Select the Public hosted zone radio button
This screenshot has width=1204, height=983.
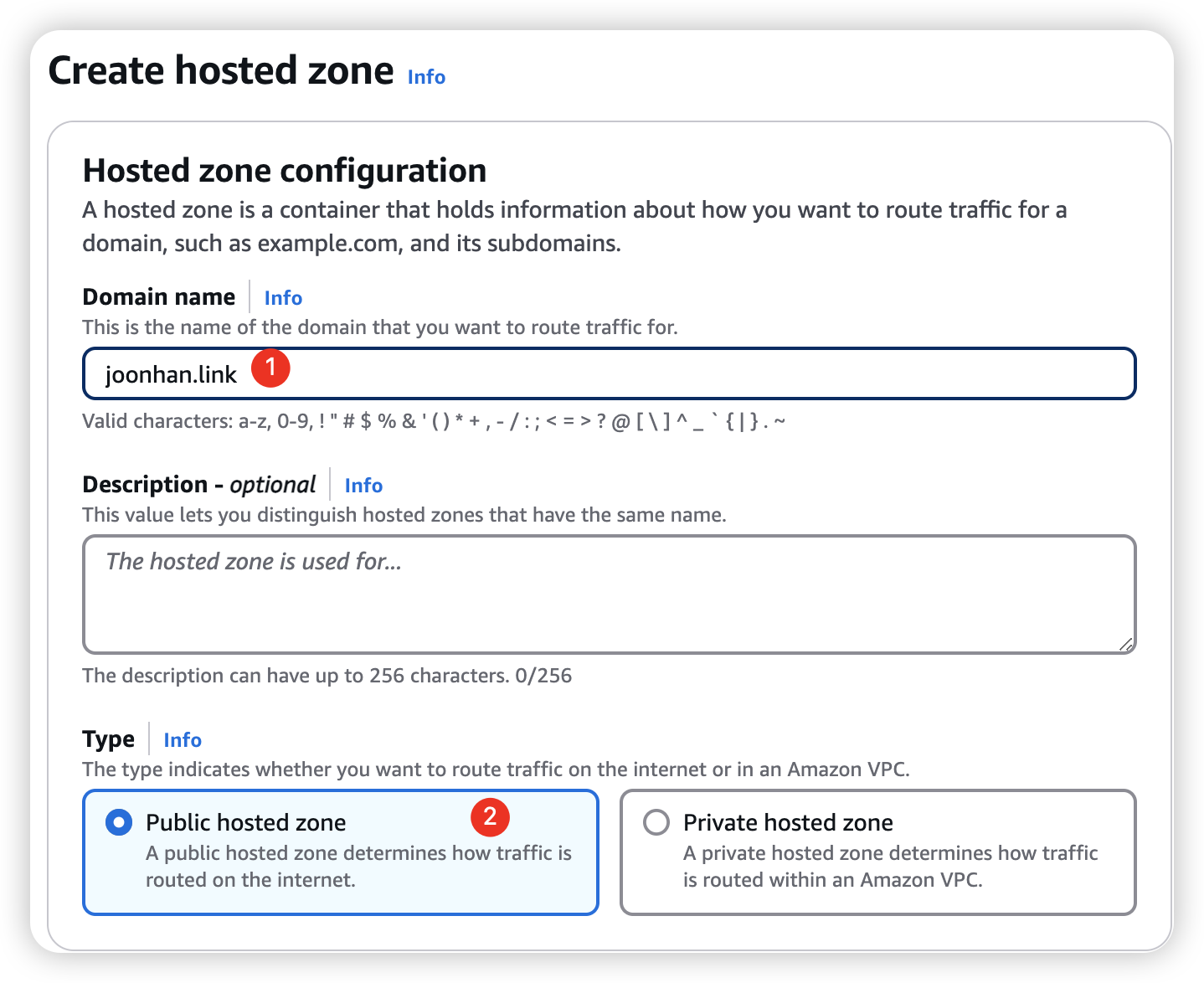tap(119, 822)
